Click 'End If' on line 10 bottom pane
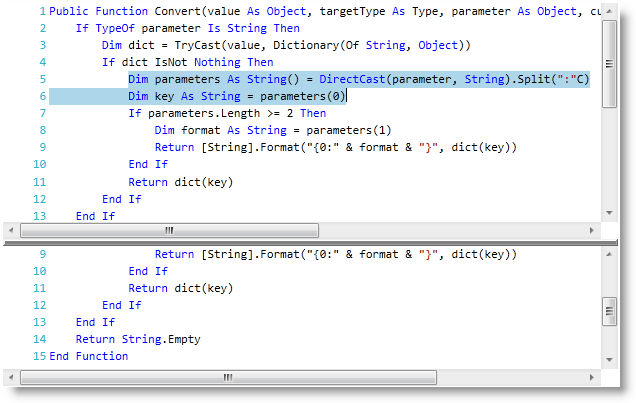 [x=148, y=272]
